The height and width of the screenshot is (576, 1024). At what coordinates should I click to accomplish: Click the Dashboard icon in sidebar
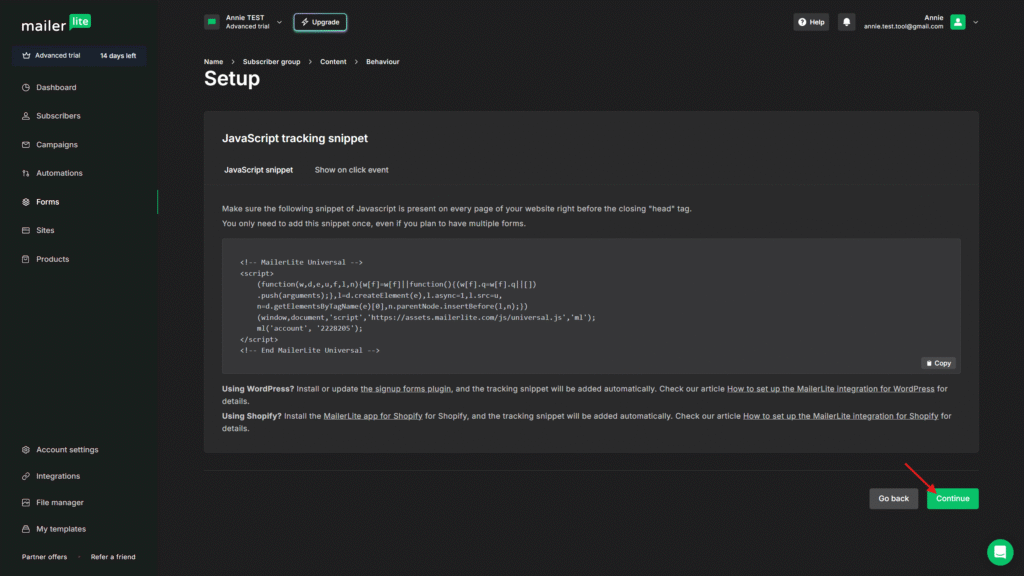pos(26,88)
